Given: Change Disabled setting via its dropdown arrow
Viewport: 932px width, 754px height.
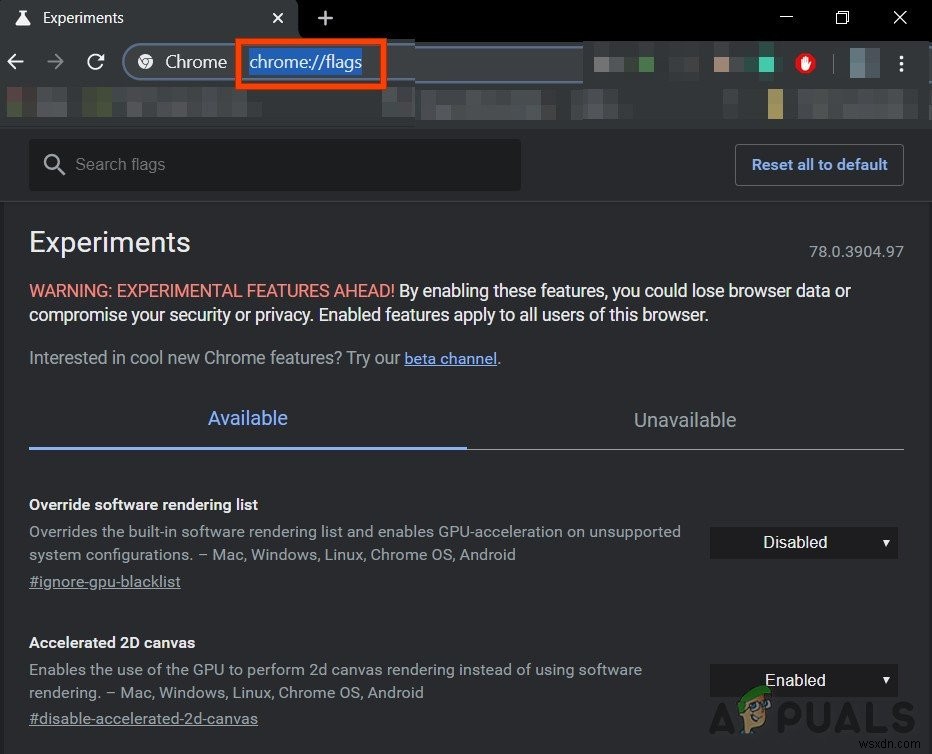Looking at the screenshot, I should point(884,542).
